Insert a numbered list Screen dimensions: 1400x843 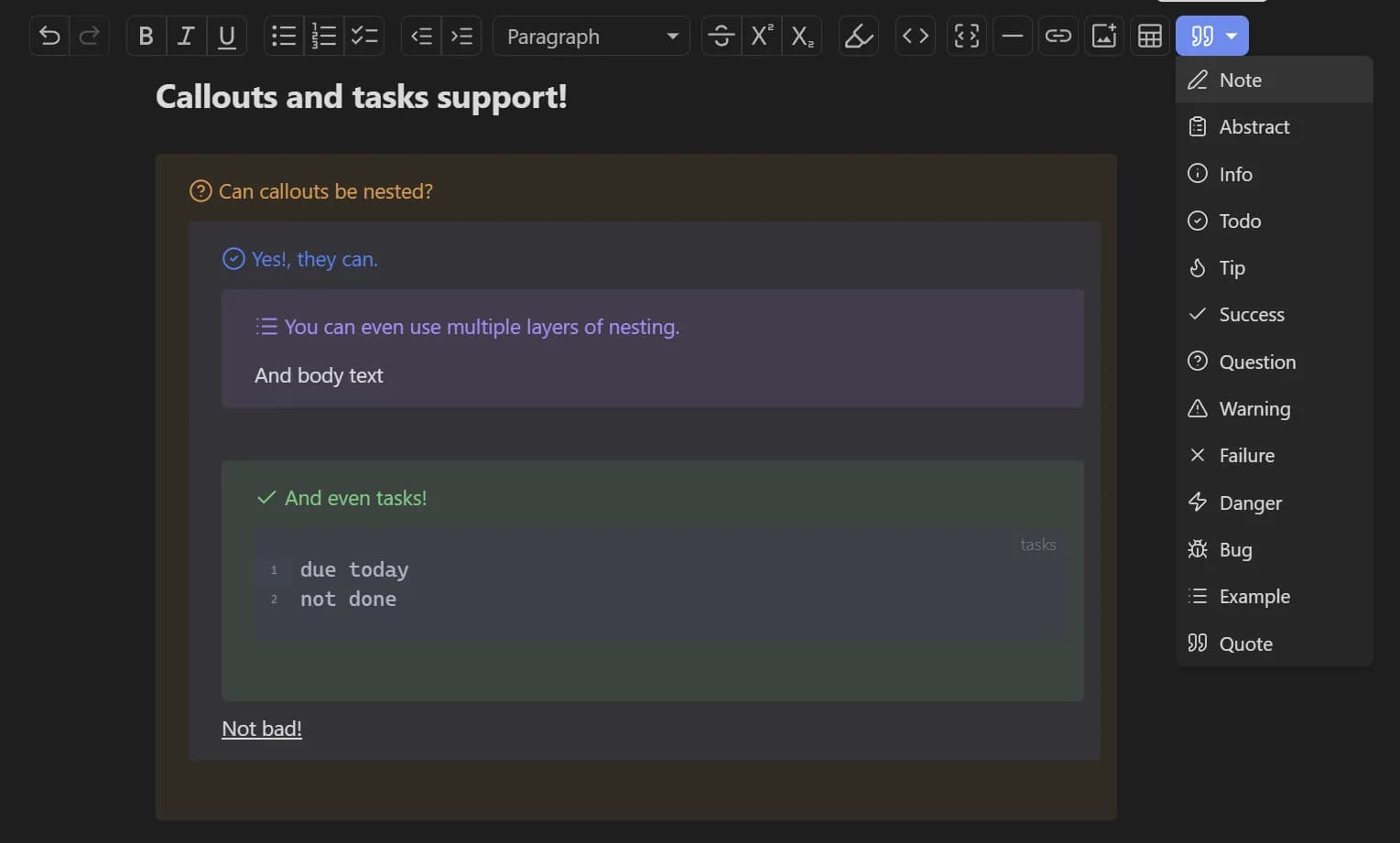click(x=324, y=37)
